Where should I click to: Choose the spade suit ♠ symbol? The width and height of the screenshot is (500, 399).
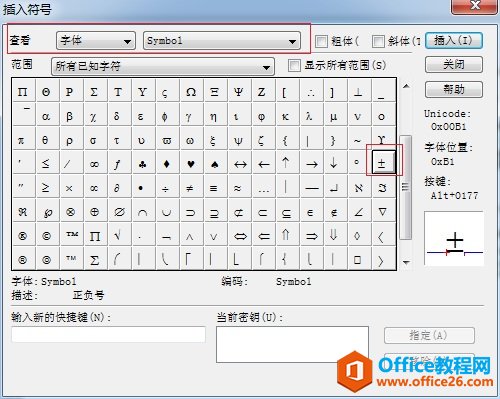[x=215, y=162]
